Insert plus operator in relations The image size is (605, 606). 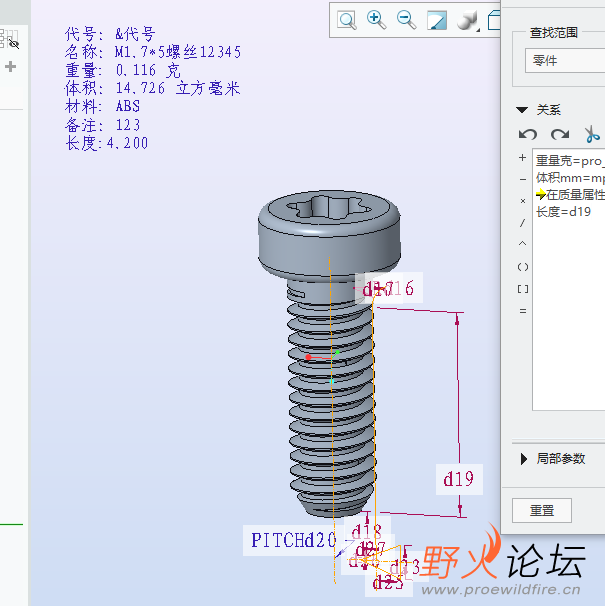click(x=523, y=158)
